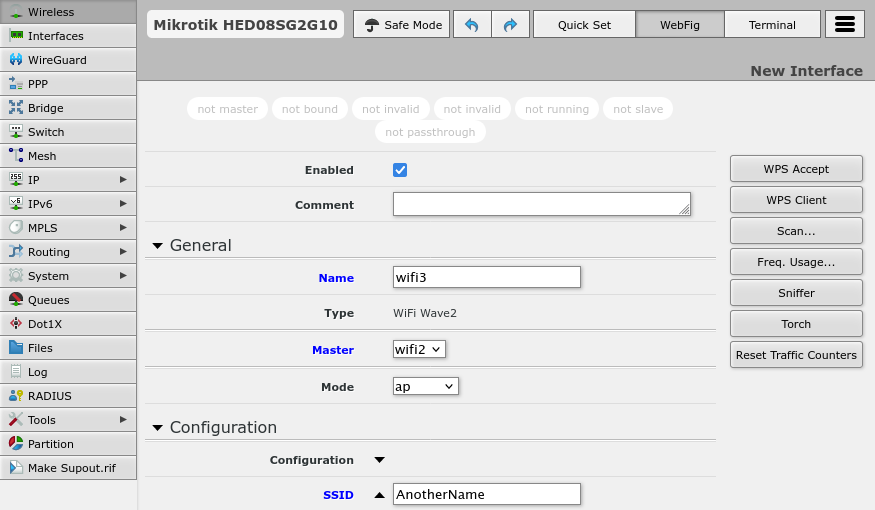The height and width of the screenshot is (510, 875).
Task: Click the redo arrow icon in toolbar
Action: [x=510, y=25]
